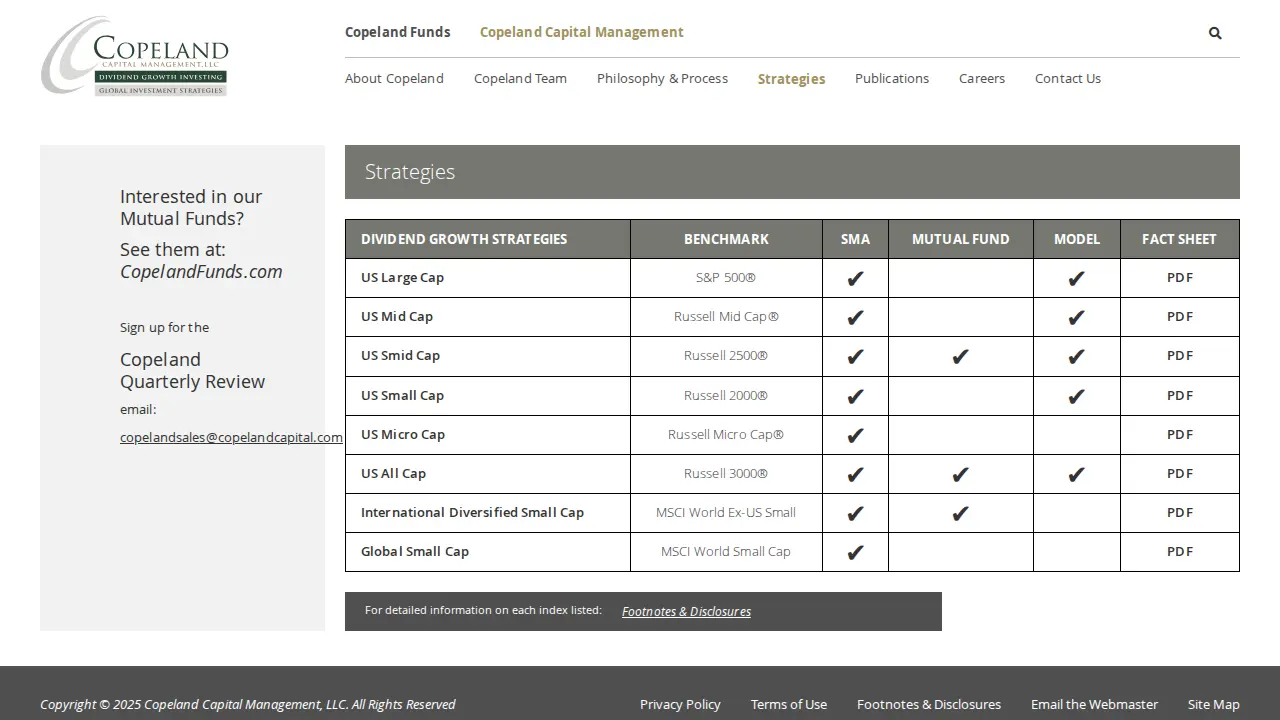Click Contact Us in navigation

pyautogui.click(x=1068, y=78)
